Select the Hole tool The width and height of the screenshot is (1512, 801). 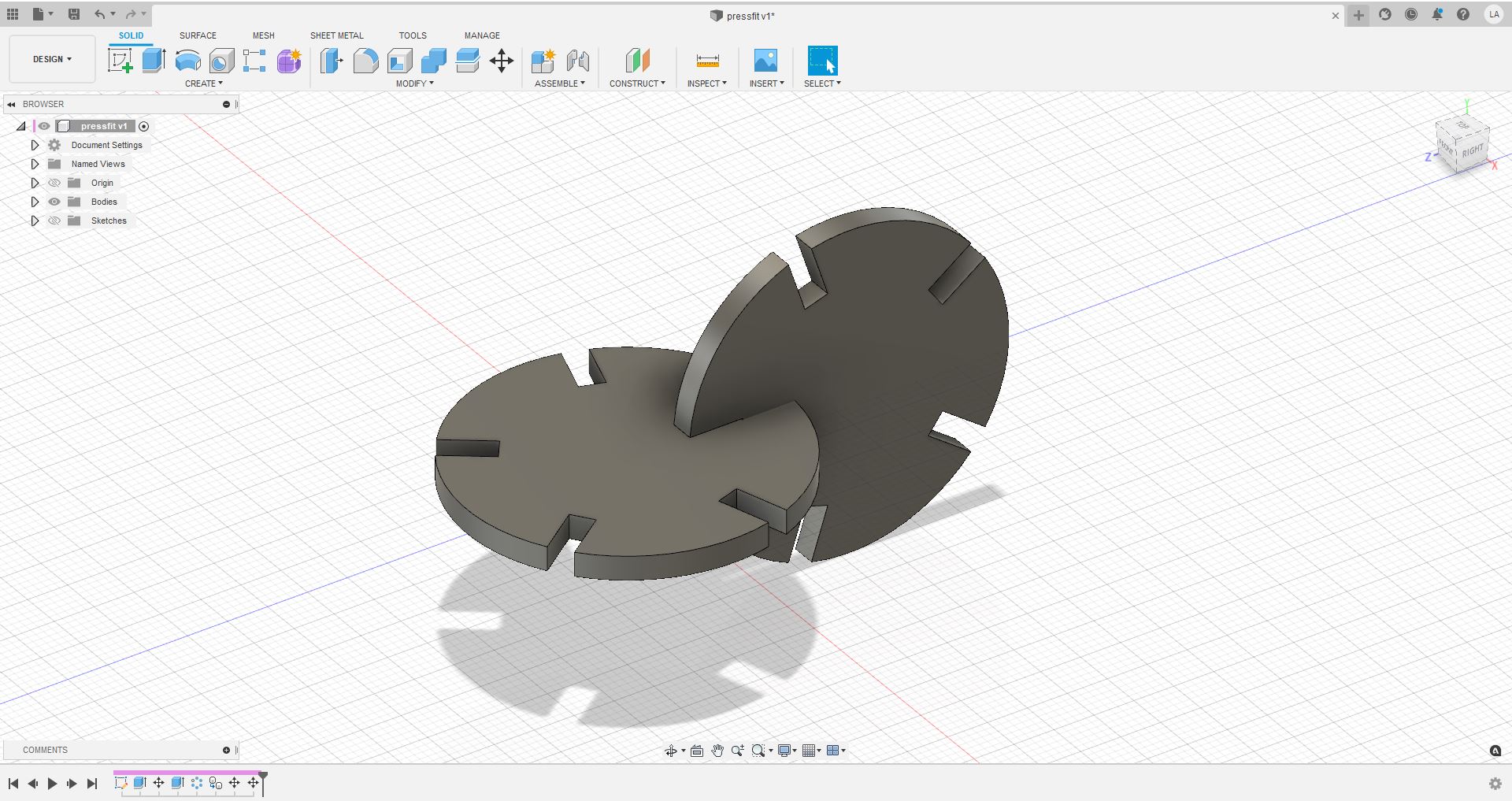(221, 61)
